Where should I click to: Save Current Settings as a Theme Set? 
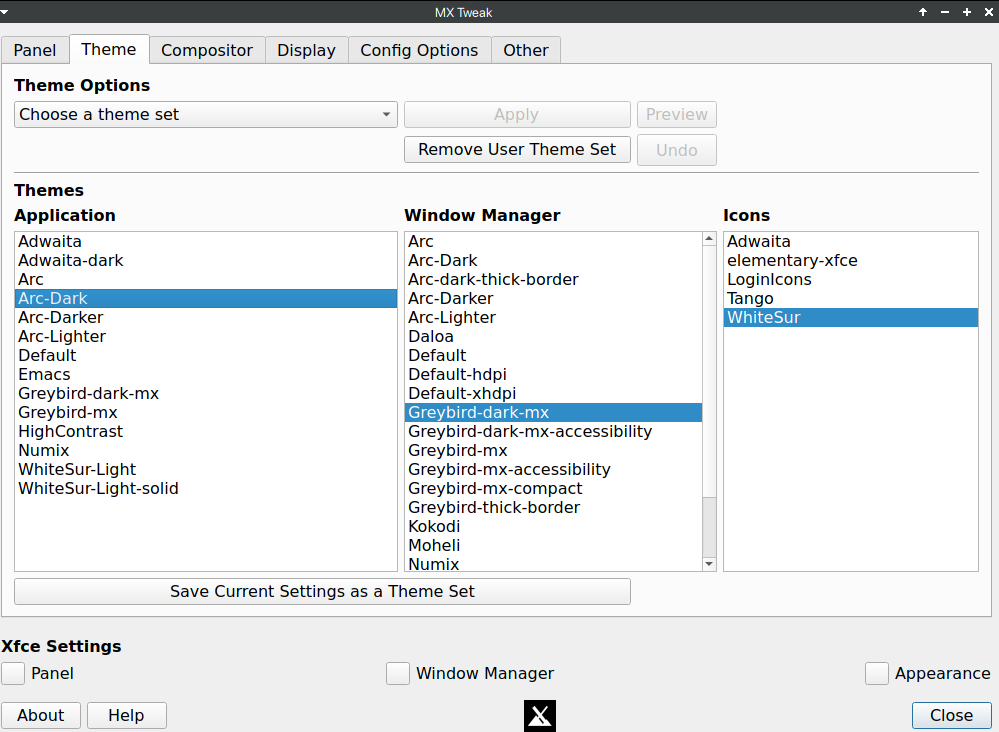[322, 591]
